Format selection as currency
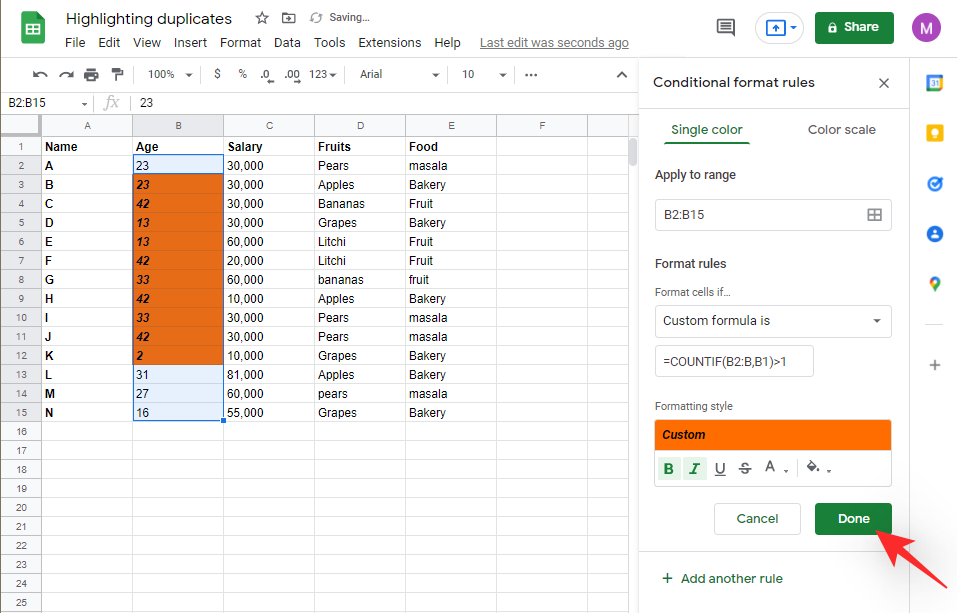 [217, 74]
